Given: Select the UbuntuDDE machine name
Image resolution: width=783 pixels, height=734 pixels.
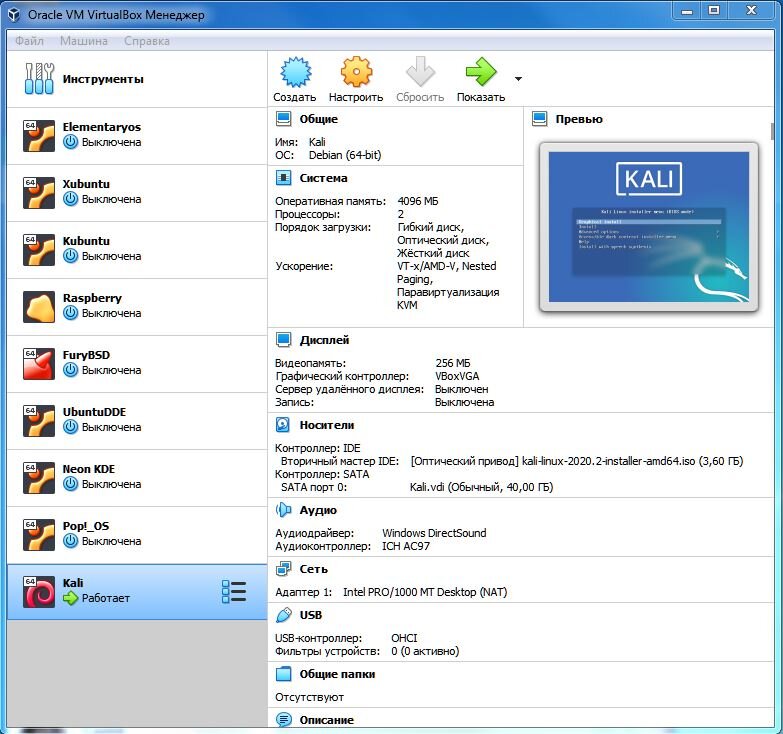Looking at the screenshot, I should point(94,412).
